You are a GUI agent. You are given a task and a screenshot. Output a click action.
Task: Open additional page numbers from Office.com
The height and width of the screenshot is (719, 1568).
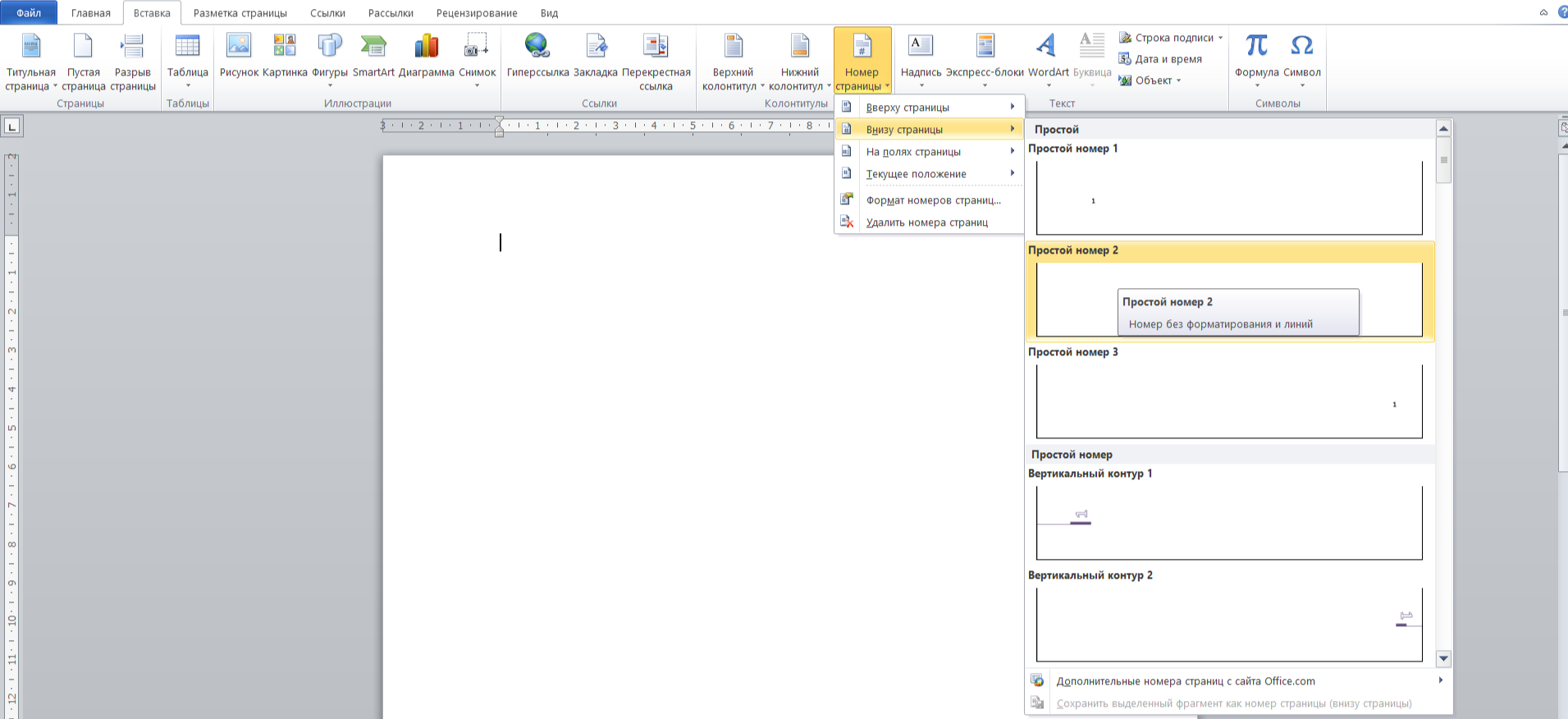click(1185, 681)
